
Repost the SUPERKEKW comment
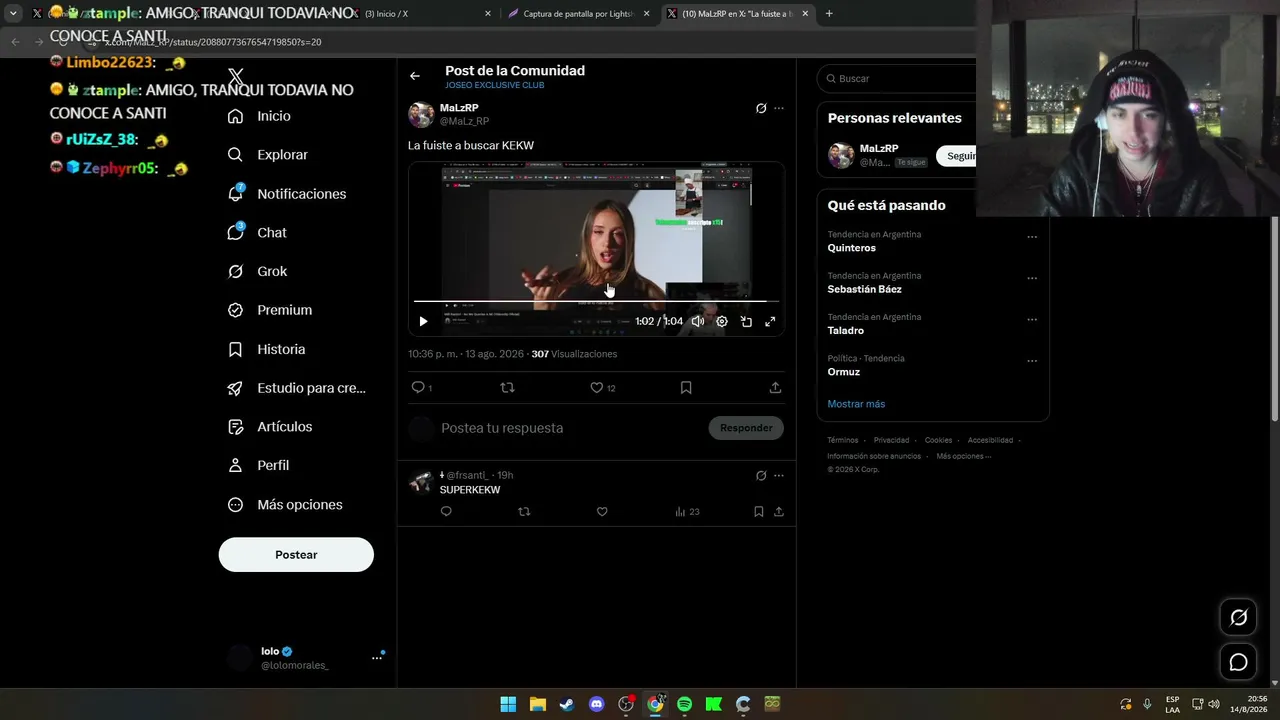pyautogui.click(x=524, y=512)
